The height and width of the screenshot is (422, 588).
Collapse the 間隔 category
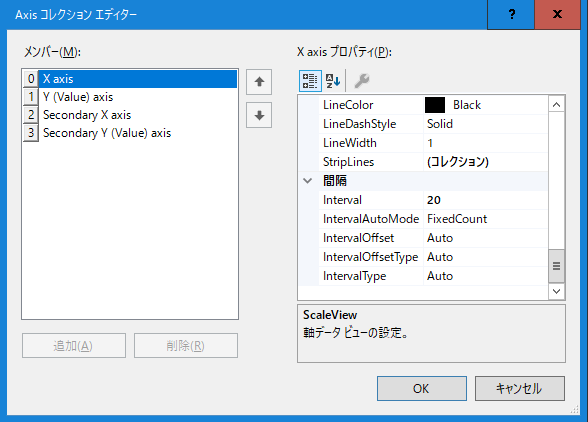(308, 181)
